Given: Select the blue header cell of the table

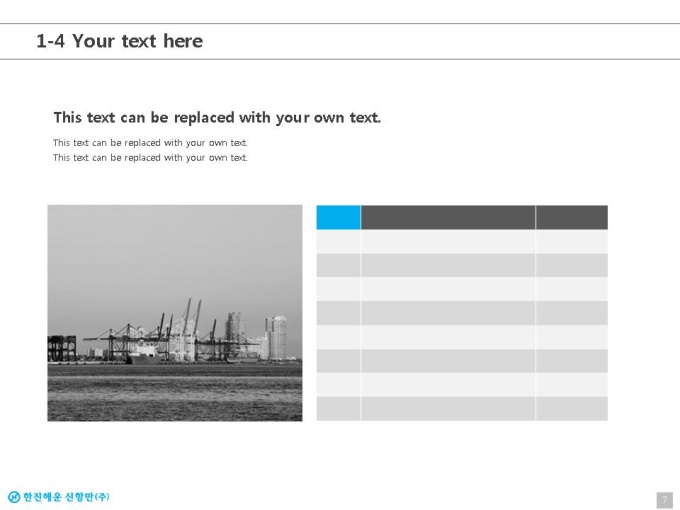Looking at the screenshot, I should [338, 217].
